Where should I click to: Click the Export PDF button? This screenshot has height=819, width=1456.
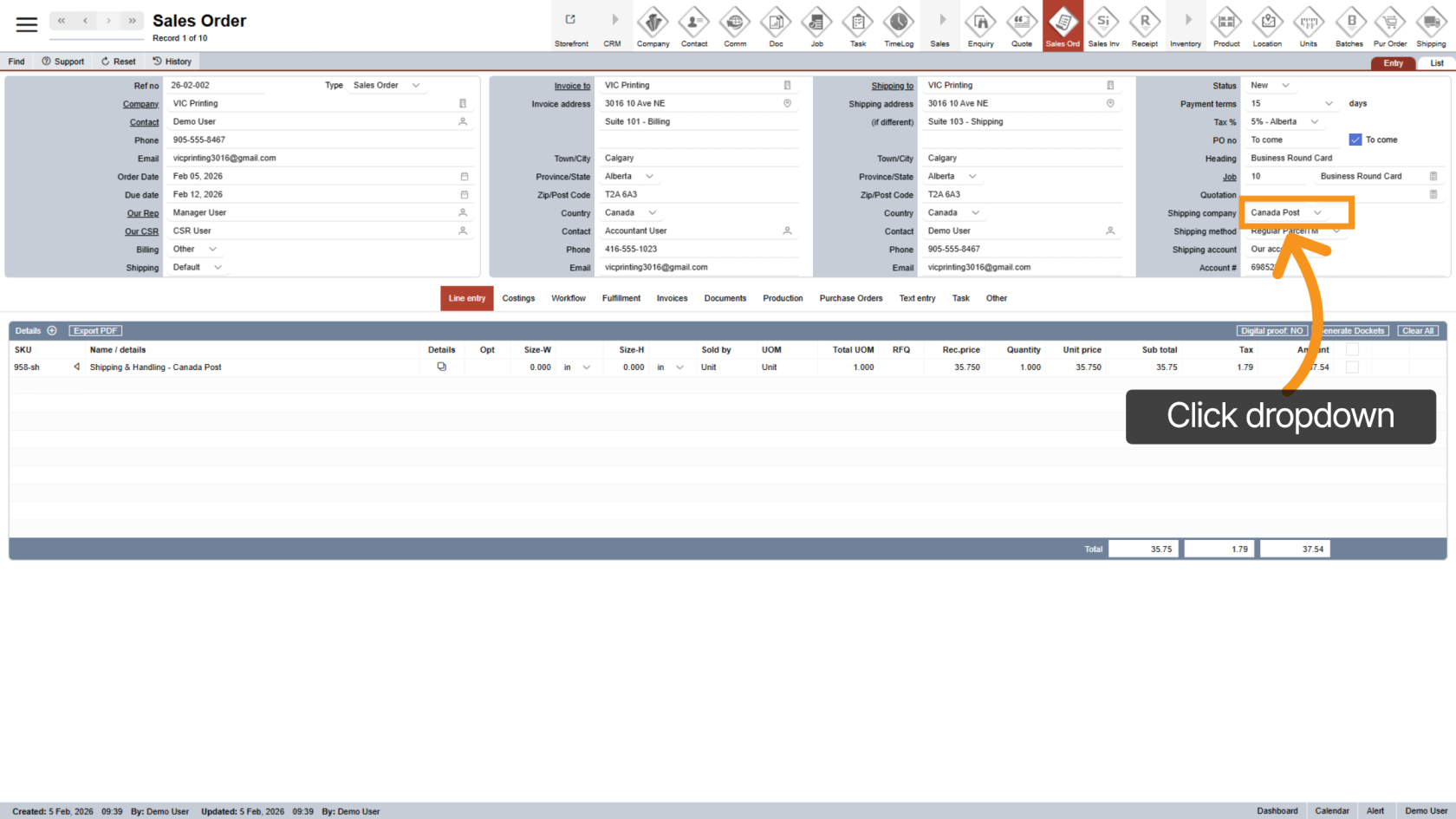(x=95, y=331)
